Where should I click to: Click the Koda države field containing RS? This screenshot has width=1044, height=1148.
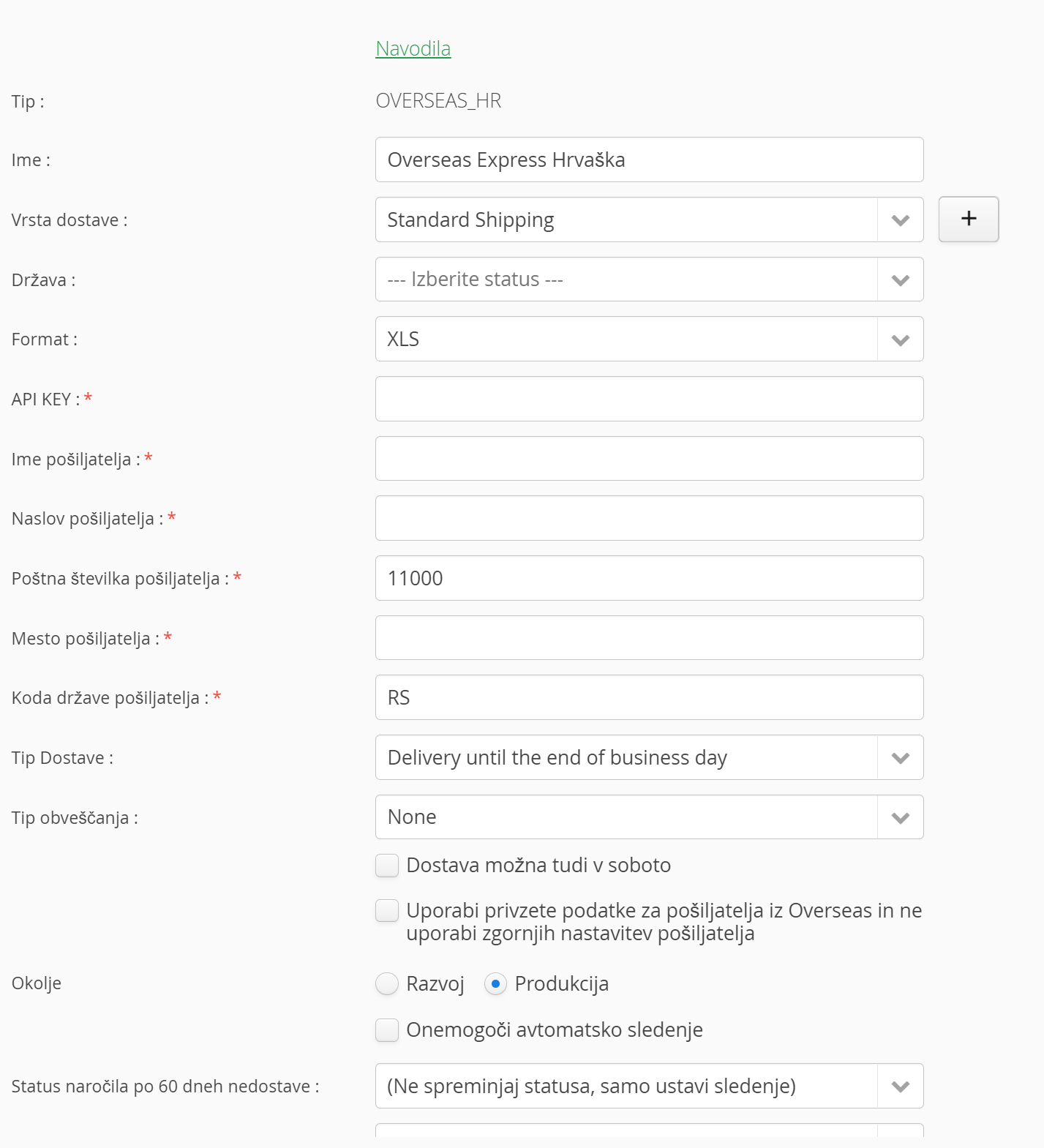[649, 697]
